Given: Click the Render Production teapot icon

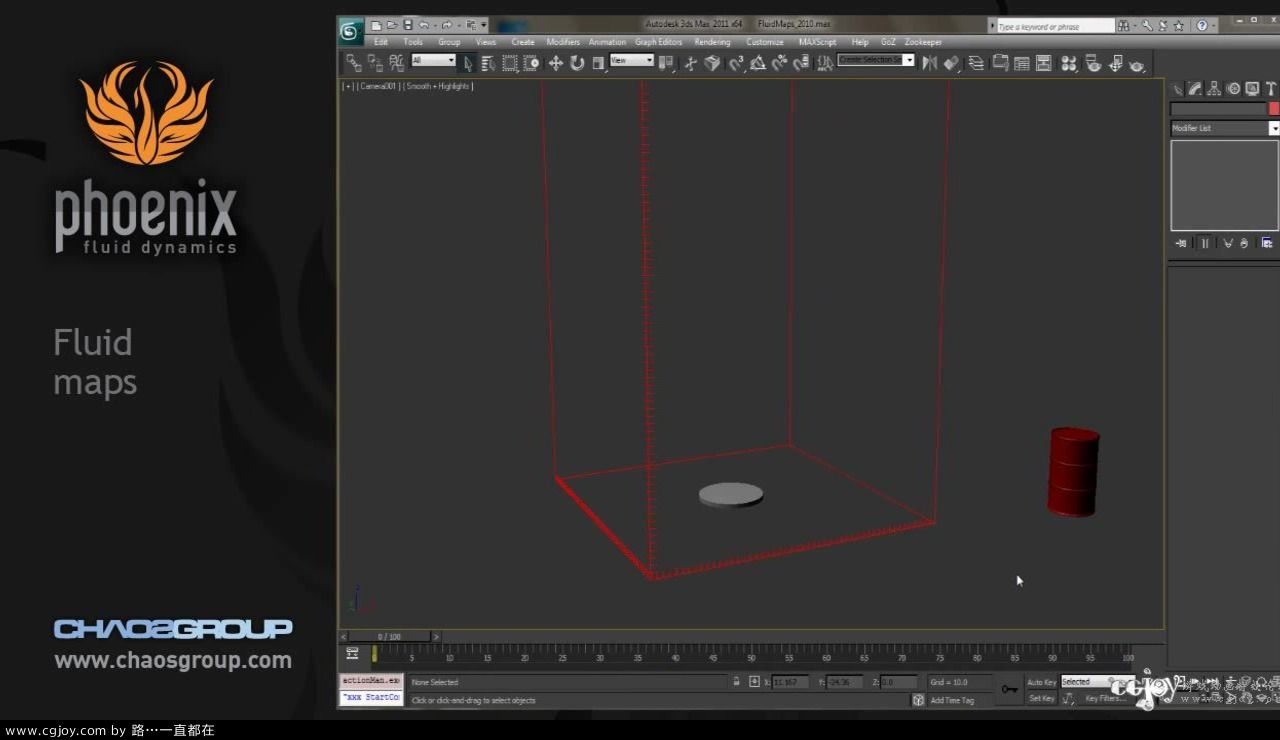Looking at the screenshot, I should point(1137,63).
